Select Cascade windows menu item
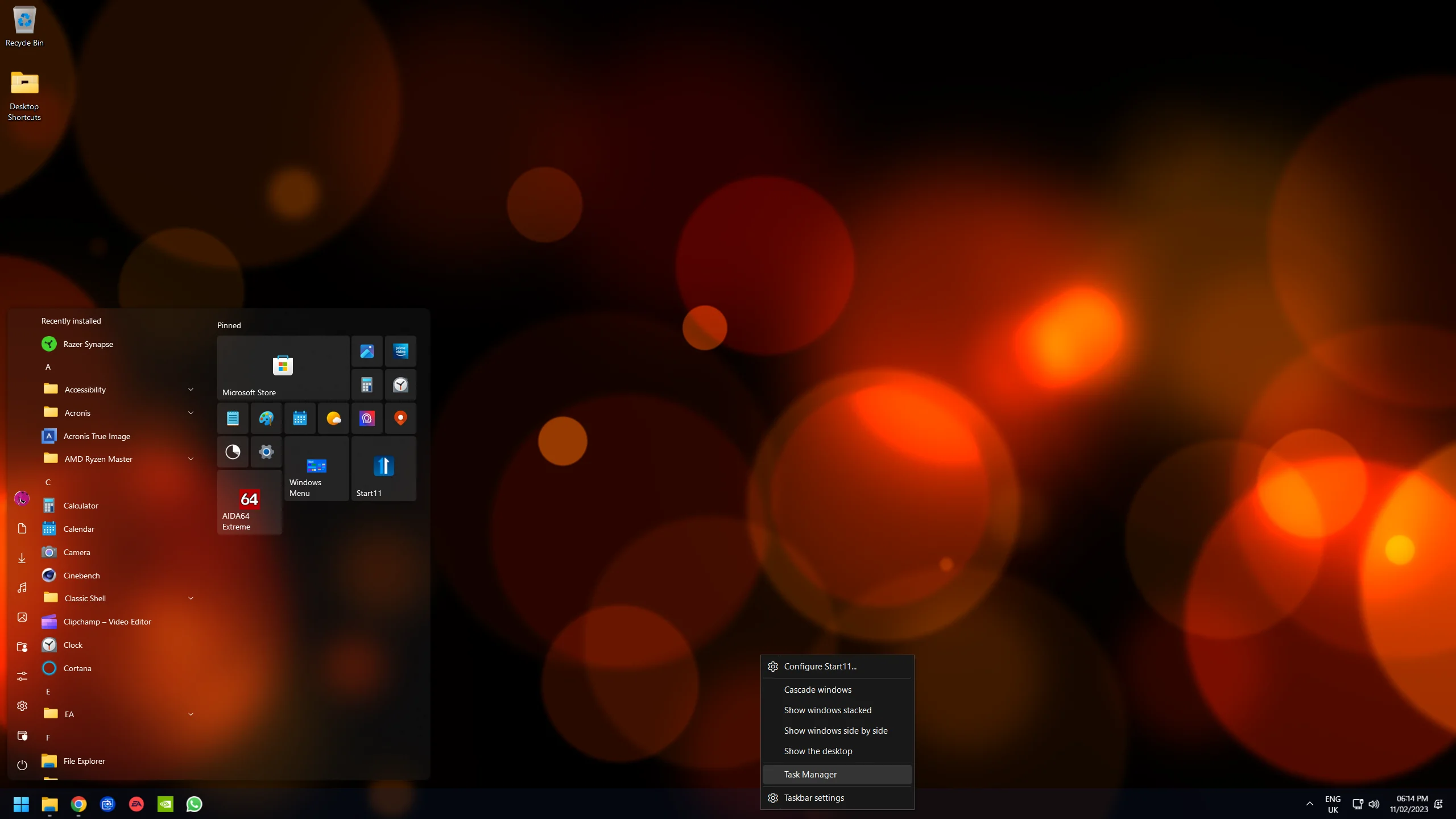Screen dimensions: 1456x819 click(x=837, y=690)
